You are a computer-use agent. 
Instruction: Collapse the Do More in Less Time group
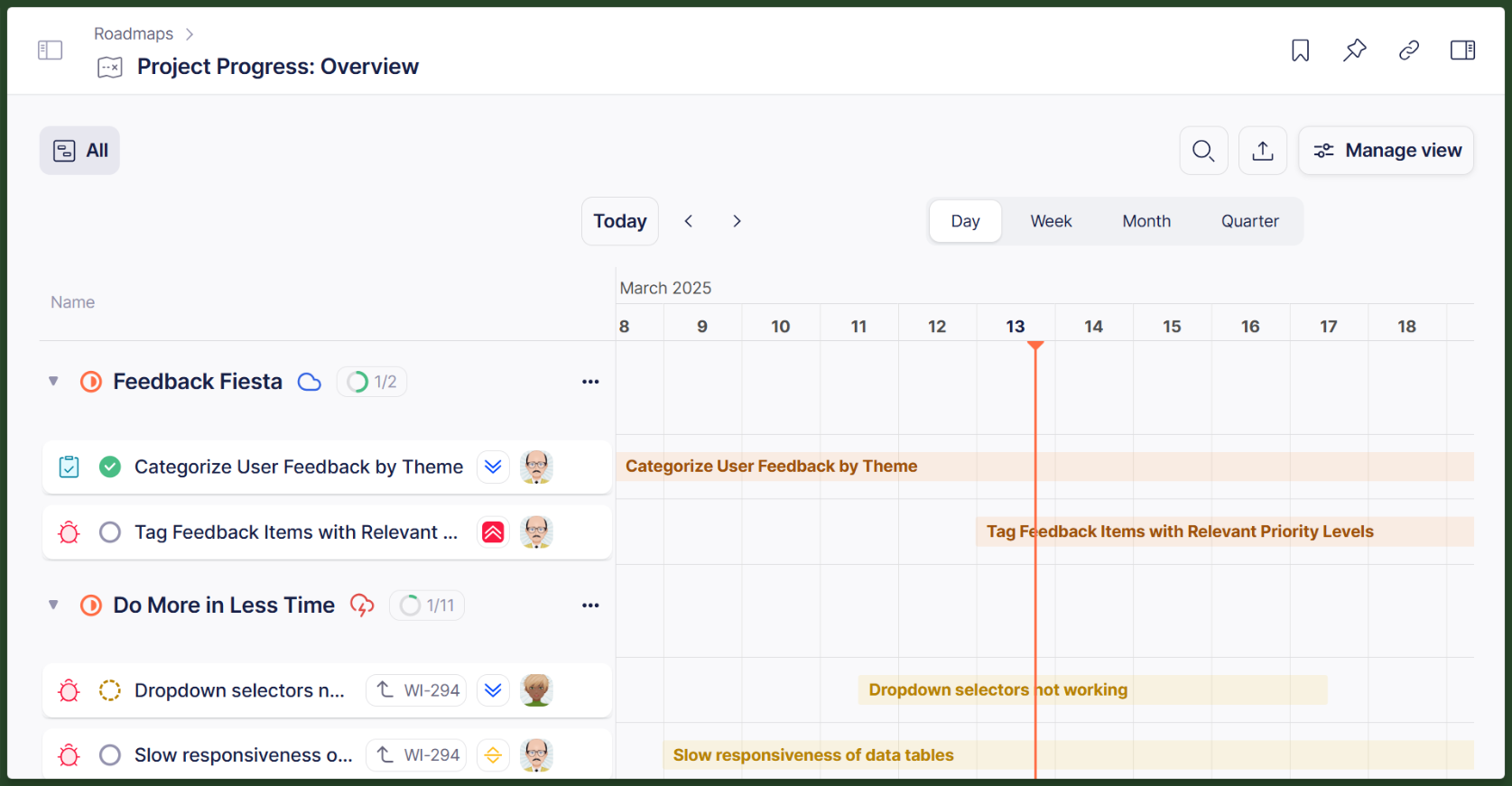coord(54,606)
